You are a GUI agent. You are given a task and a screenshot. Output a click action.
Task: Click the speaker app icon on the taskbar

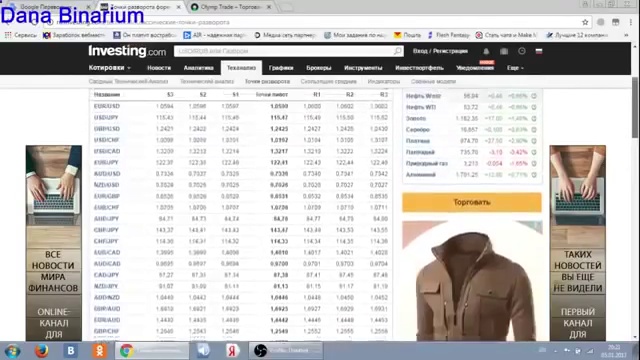point(203,351)
